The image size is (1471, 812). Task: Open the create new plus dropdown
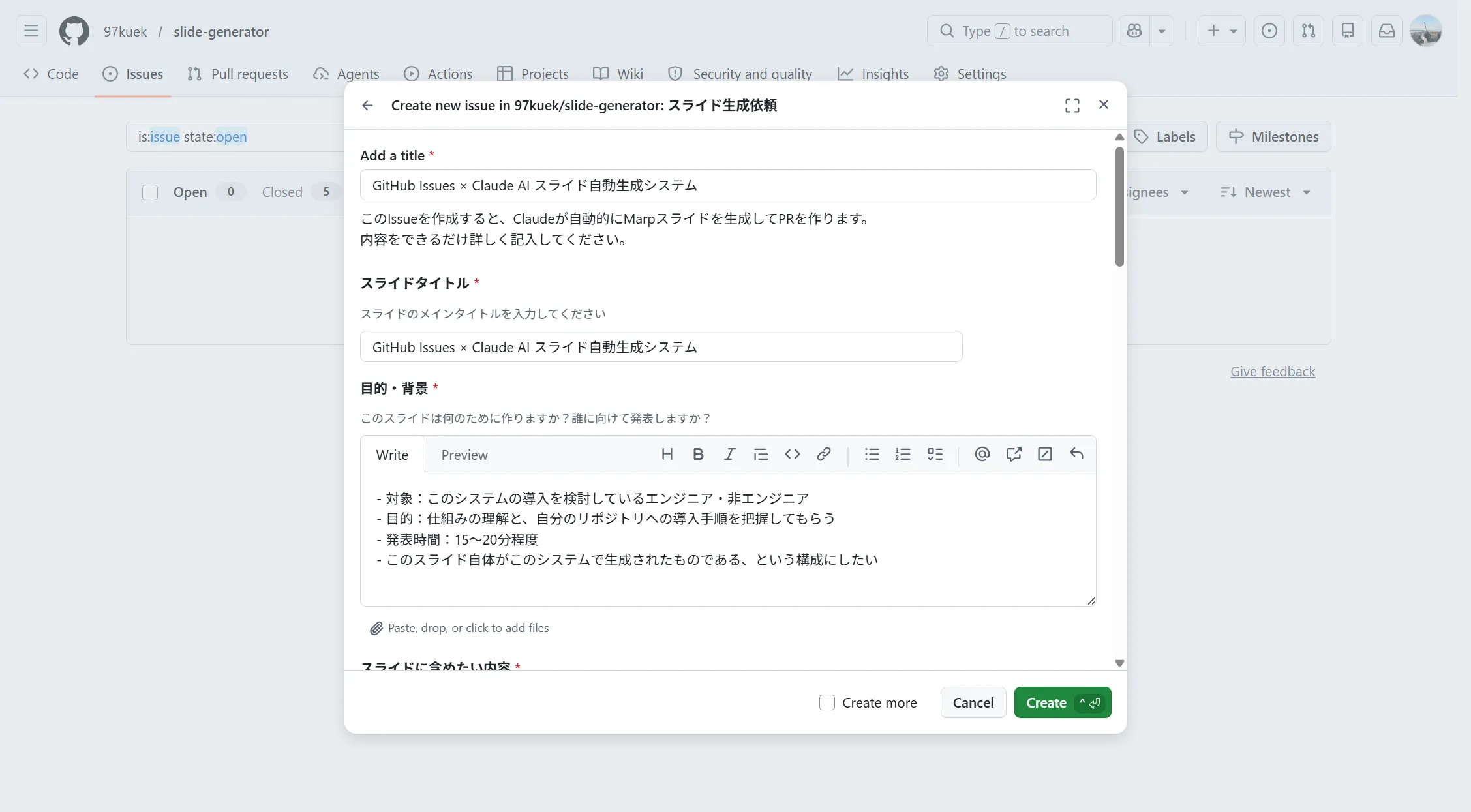click(x=1221, y=31)
